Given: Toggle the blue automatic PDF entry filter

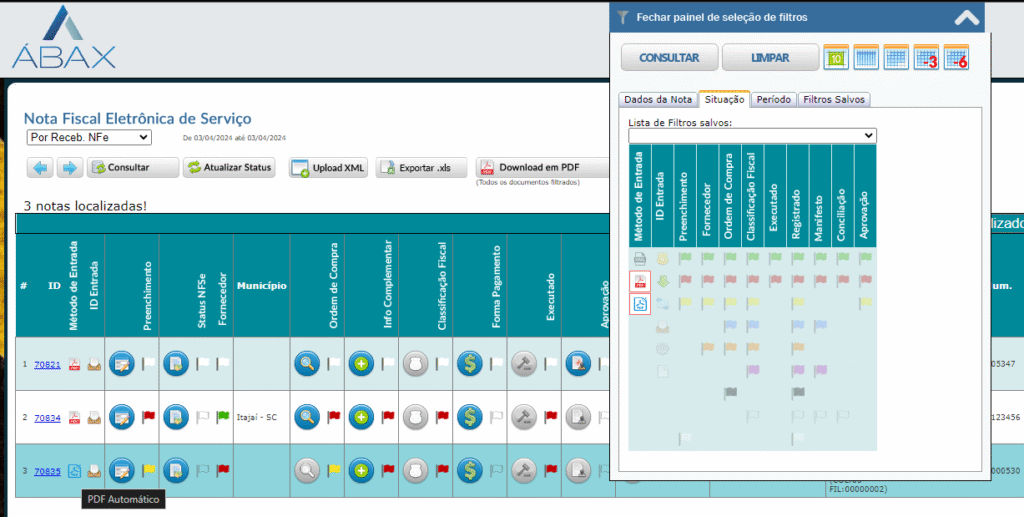Looking at the screenshot, I should pyautogui.click(x=640, y=304).
